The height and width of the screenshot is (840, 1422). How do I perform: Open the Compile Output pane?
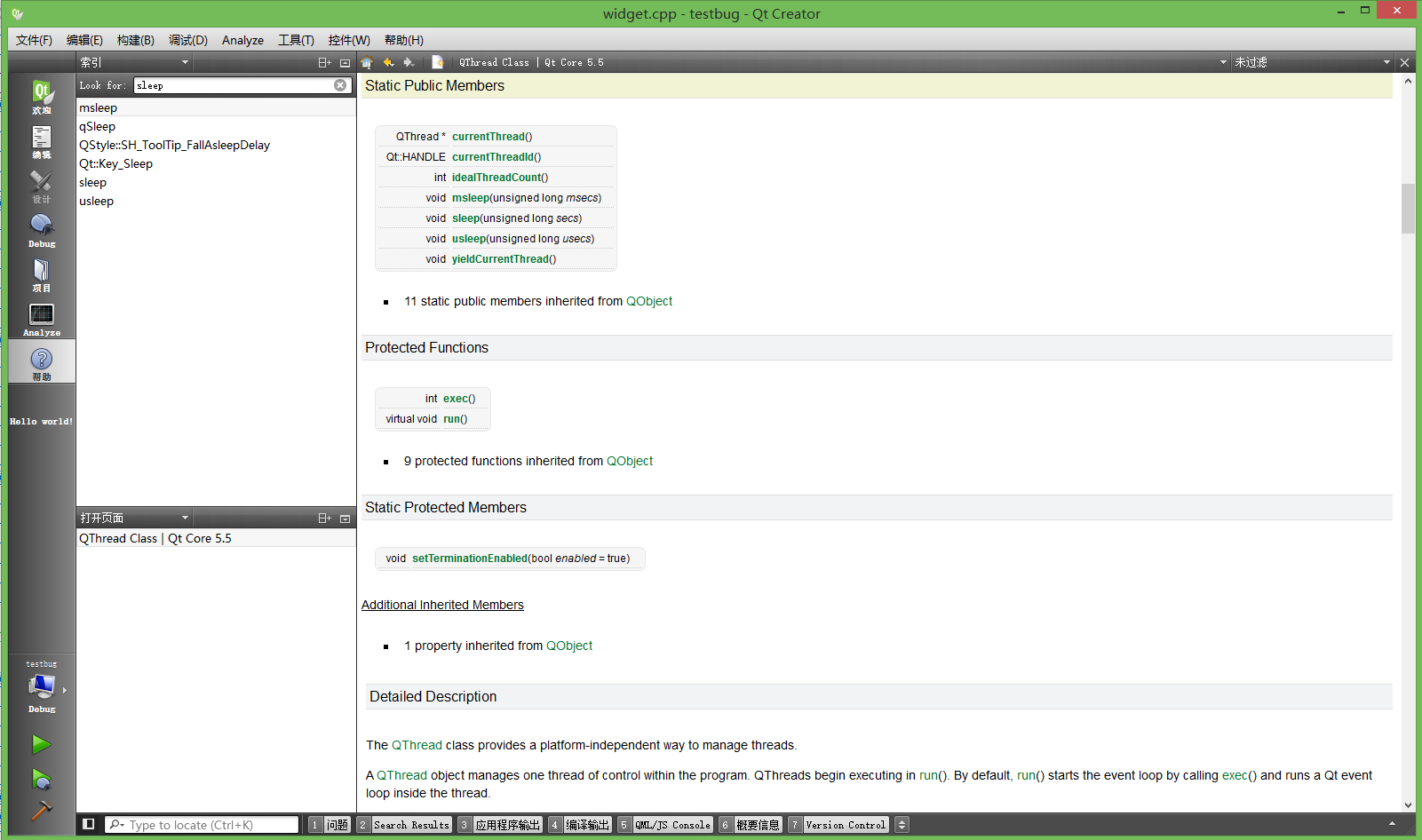point(580,825)
